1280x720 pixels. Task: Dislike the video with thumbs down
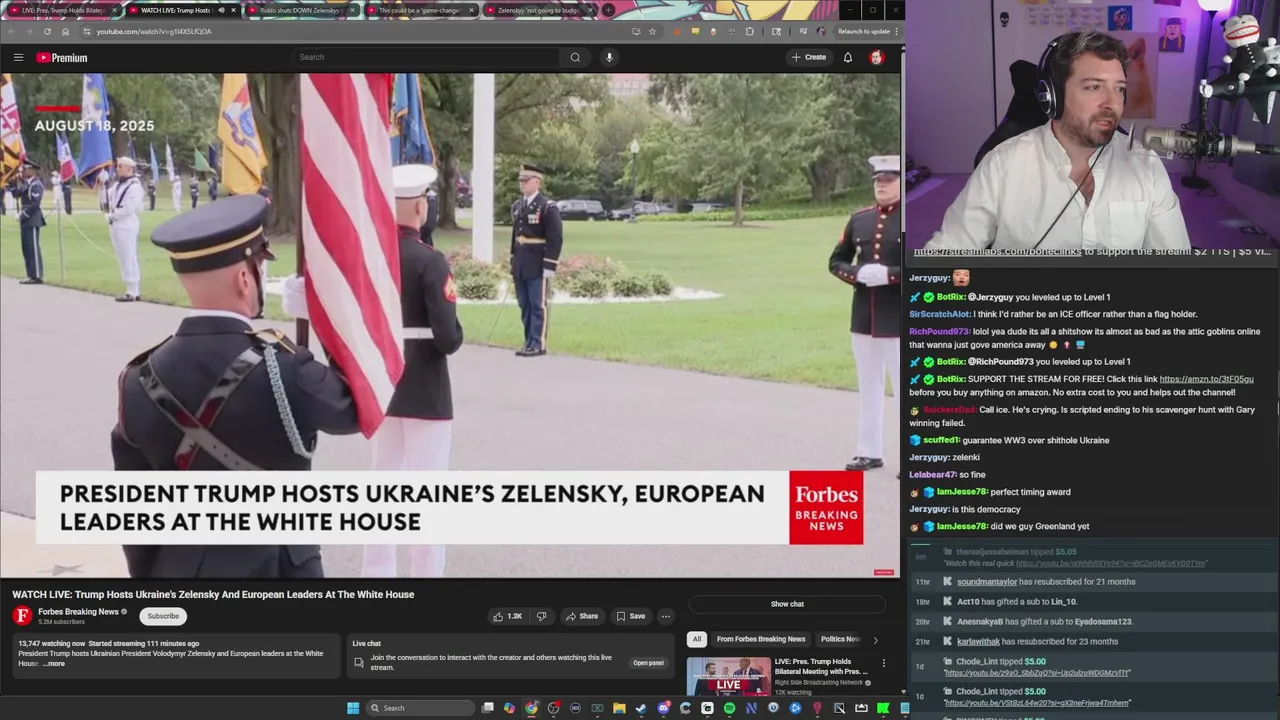coord(542,616)
